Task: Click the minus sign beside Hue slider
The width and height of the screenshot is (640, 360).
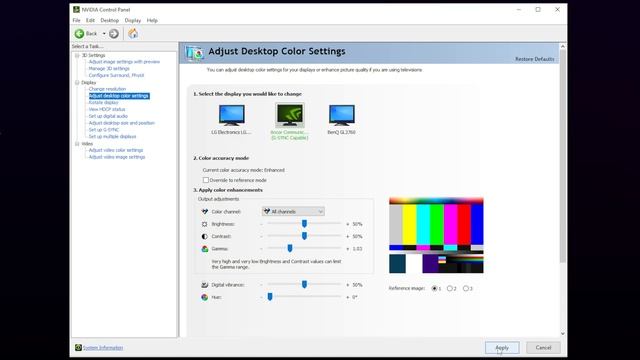Action: (x=261, y=297)
